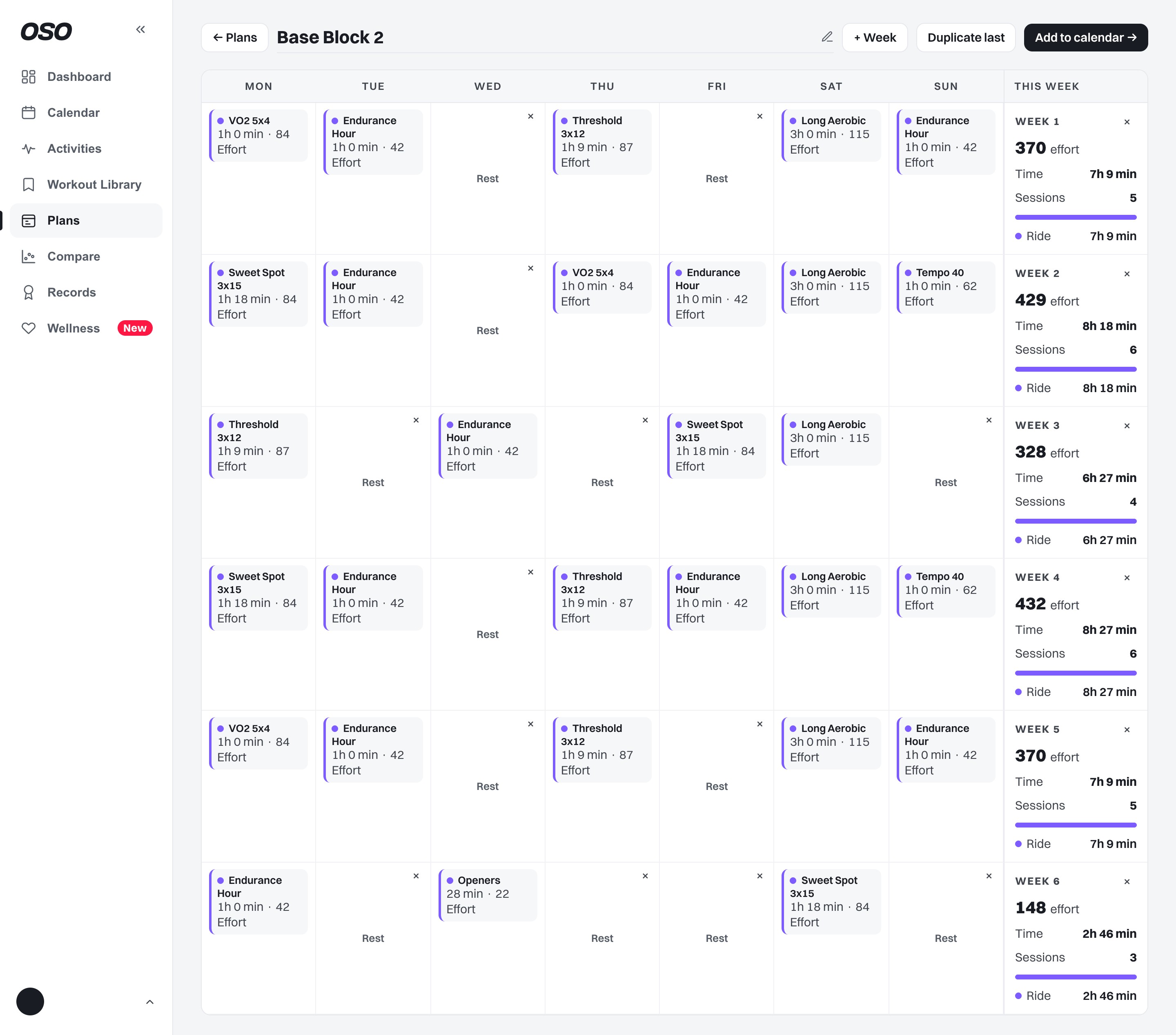Remove Week 4 with its X icon
The width and height of the screenshot is (1176, 1035).
pos(1127,578)
